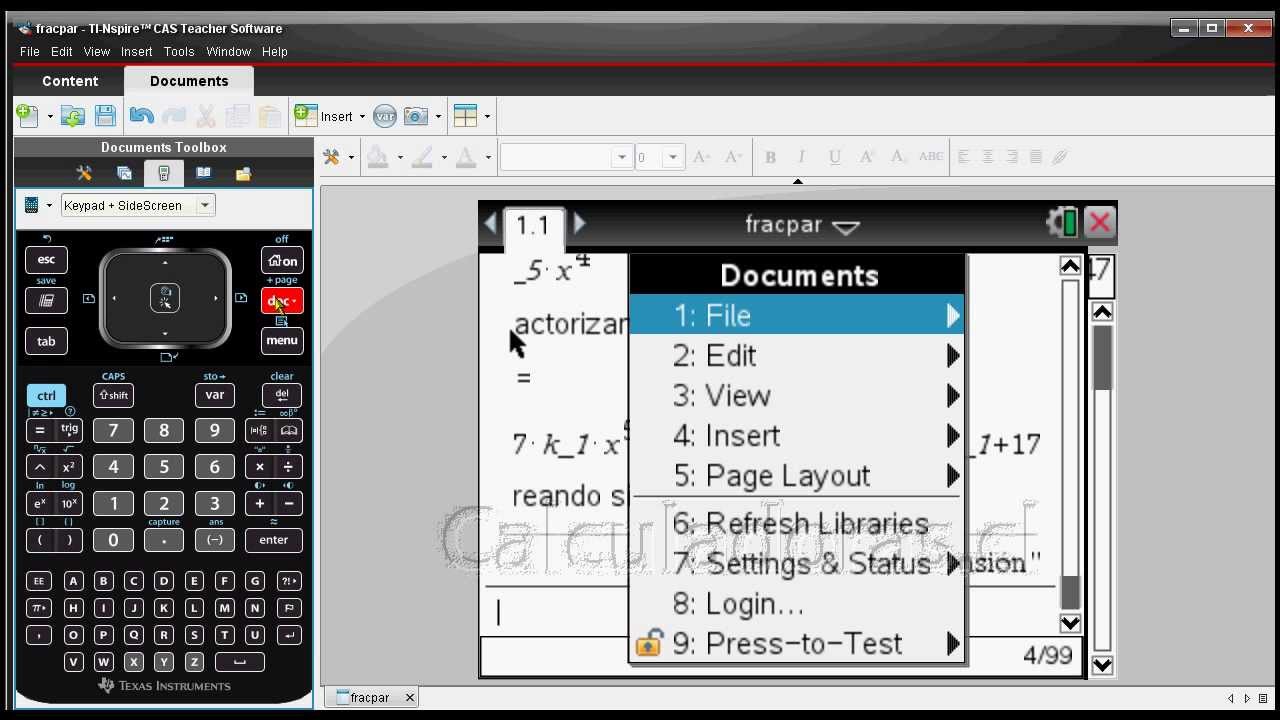The width and height of the screenshot is (1280, 720).
Task: Click the pi key on keypad
Action: click(x=39, y=607)
